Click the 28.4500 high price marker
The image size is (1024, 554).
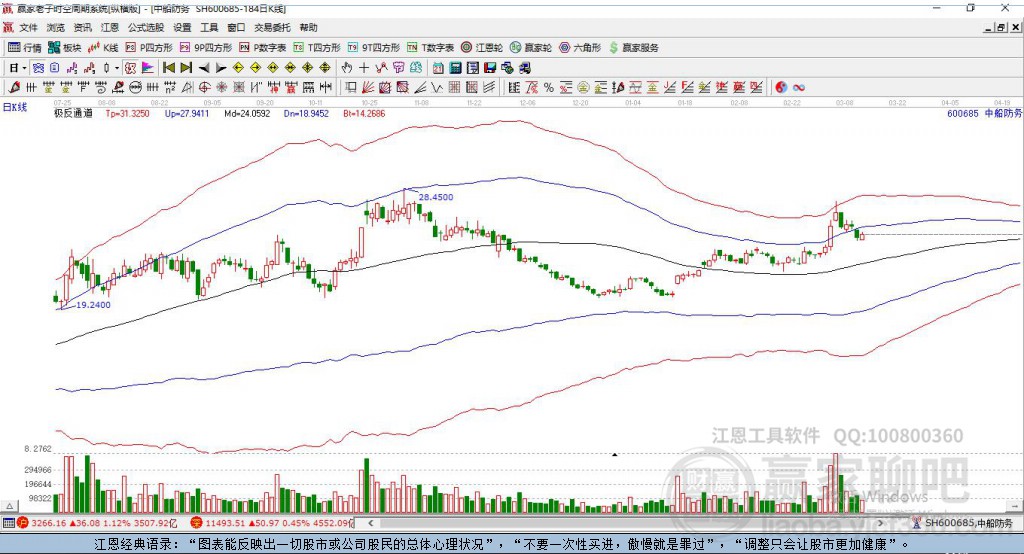[436, 197]
